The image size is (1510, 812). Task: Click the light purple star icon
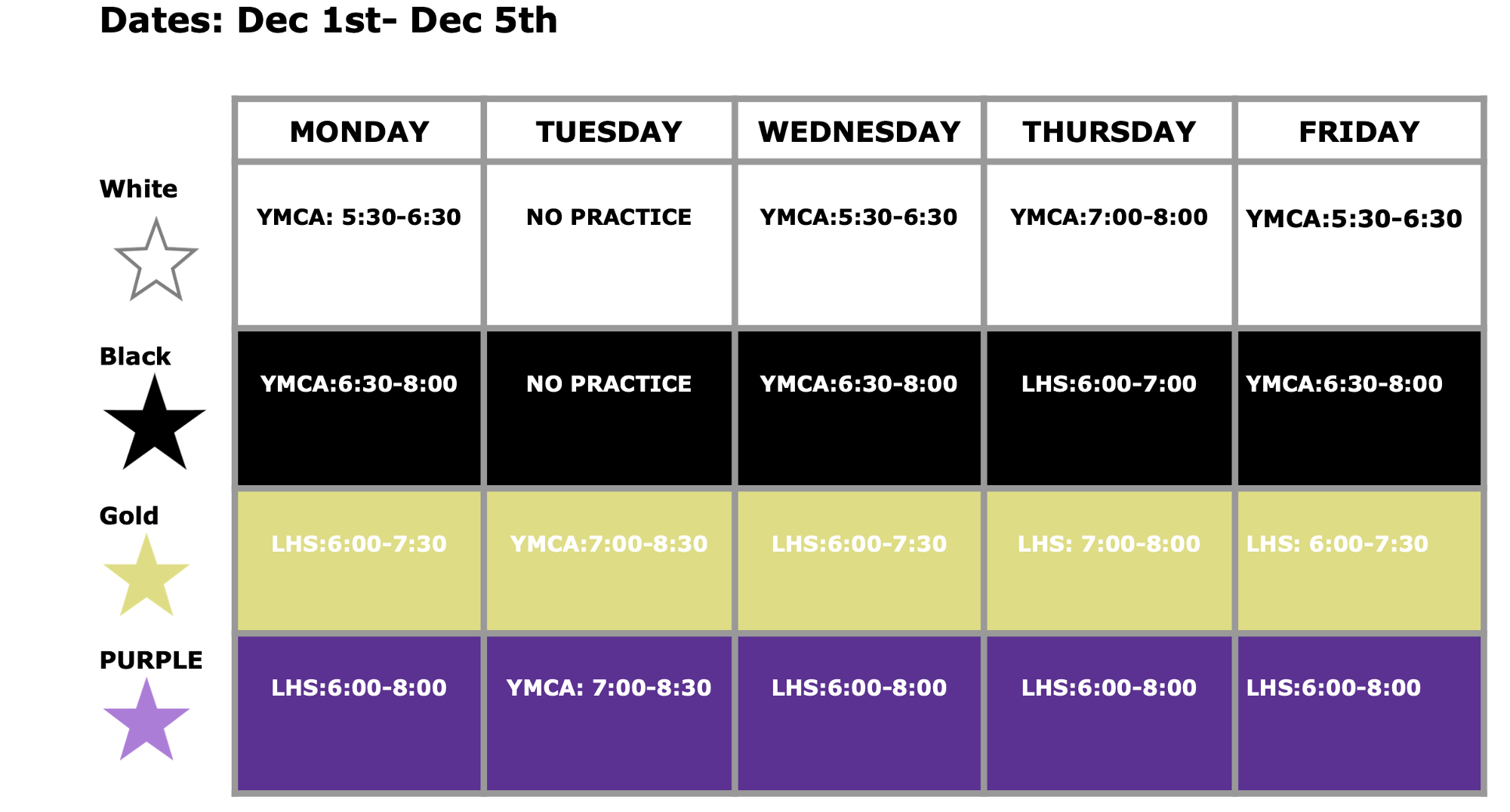(146, 722)
